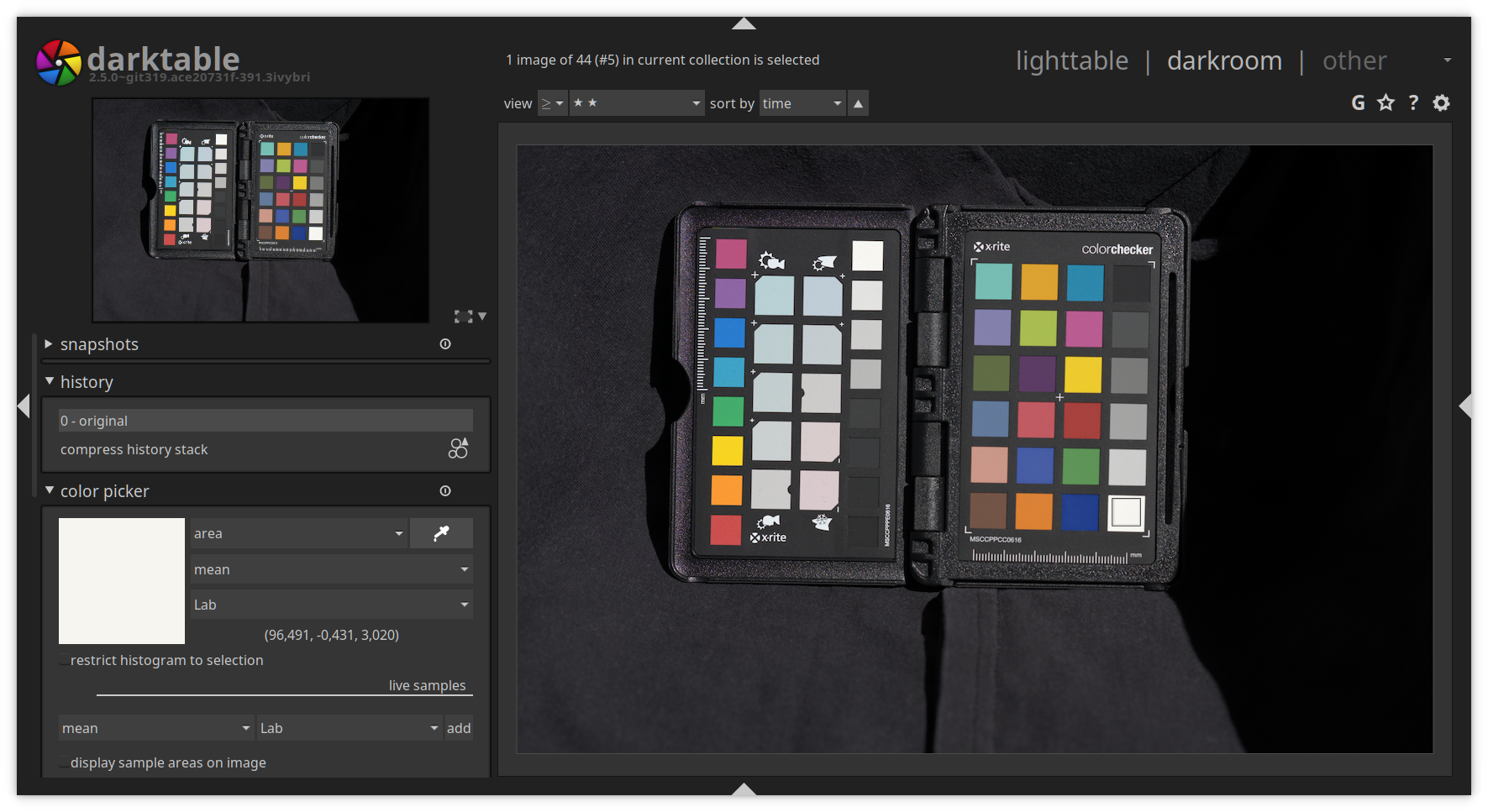Enable restrict histogram to selection
This screenshot has width=1488, height=812.
pyautogui.click(x=65, y=660)
